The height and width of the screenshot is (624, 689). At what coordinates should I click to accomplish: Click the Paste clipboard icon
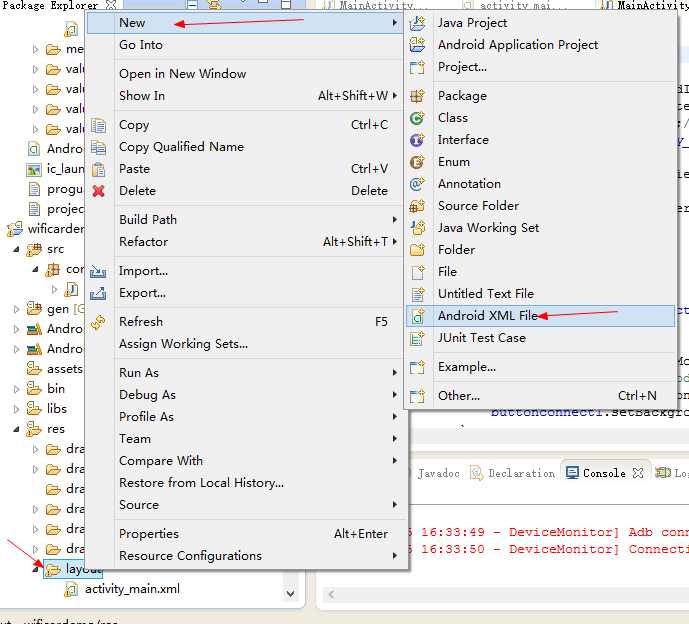[98, 169]
